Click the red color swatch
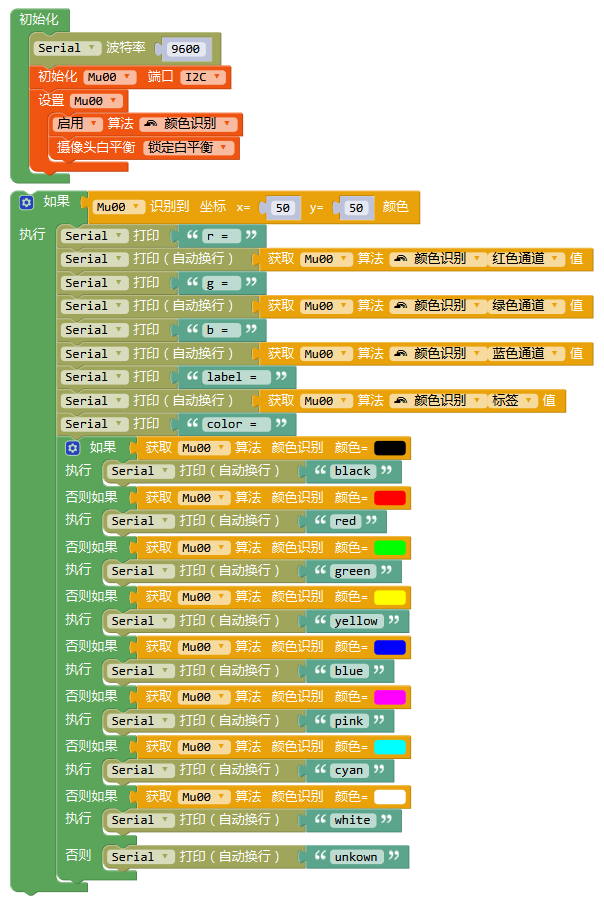This screenshot has width=604, height=904. [x=390, y=498]
